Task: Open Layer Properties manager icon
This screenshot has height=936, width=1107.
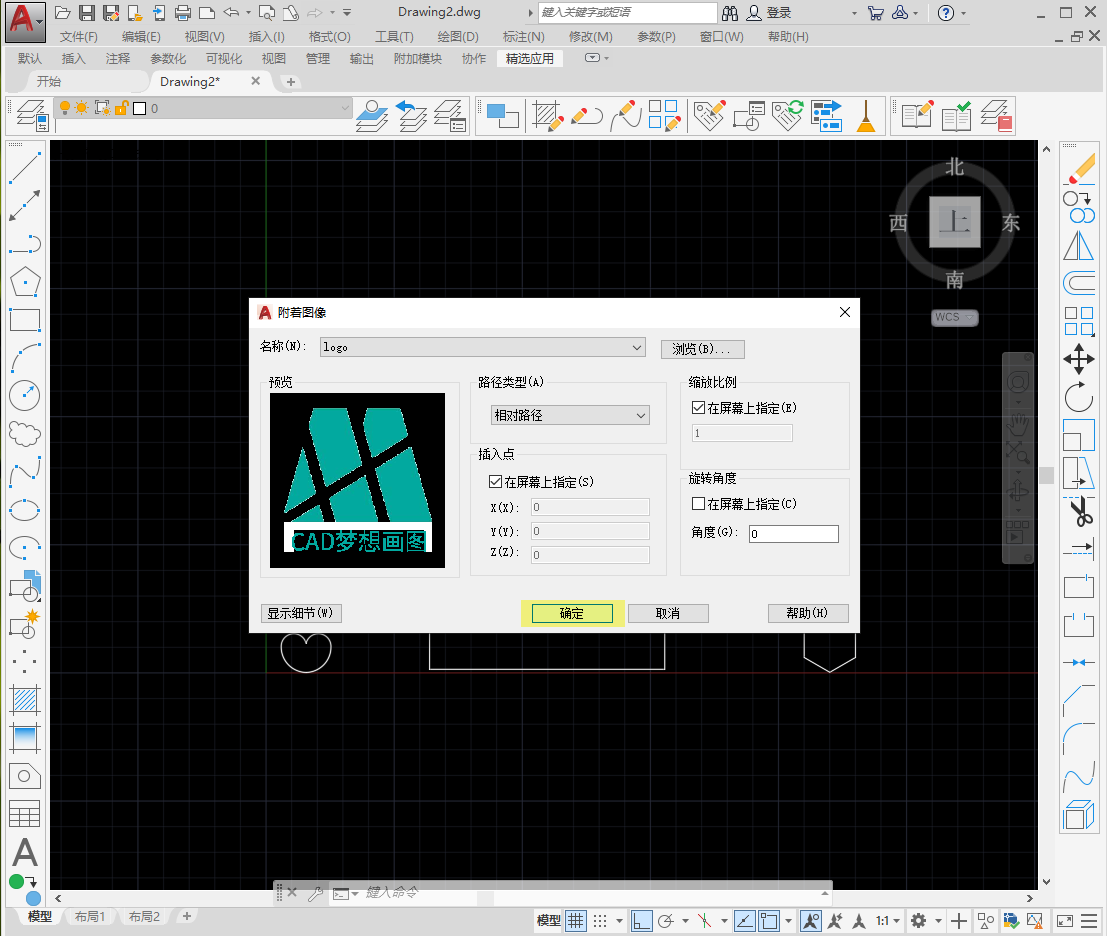Action: click(x=32, y=115)
